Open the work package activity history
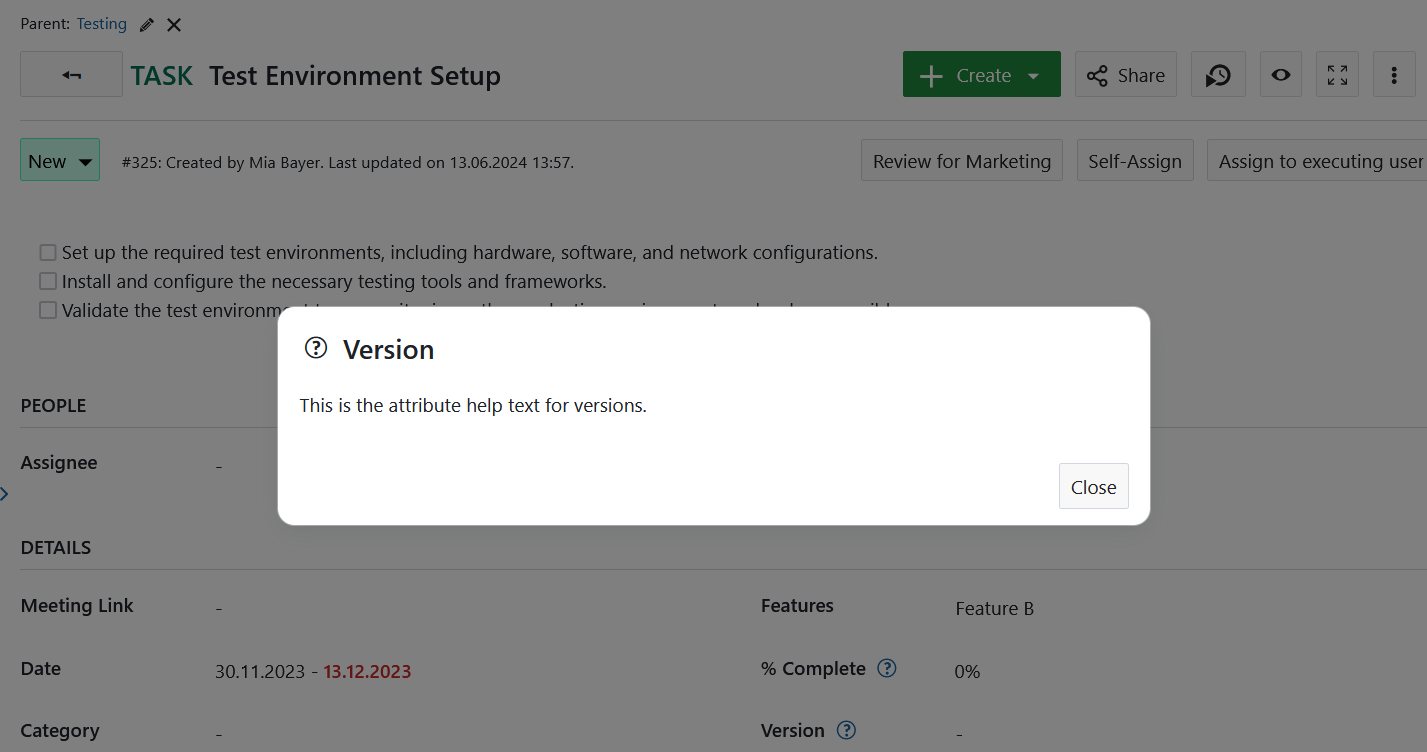Image resolution: width=1427 pixels, height=752 pixels. 1218,74
